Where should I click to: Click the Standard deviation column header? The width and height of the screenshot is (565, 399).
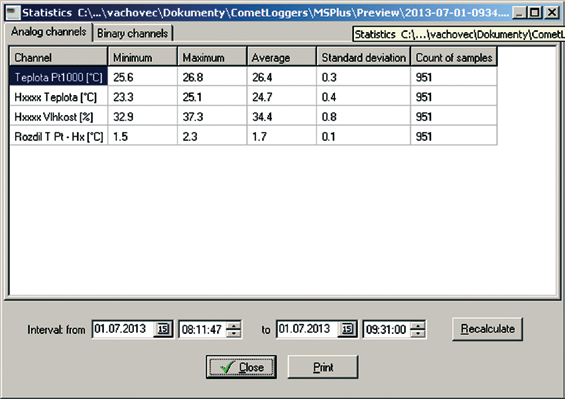click(x=363, y=57)
